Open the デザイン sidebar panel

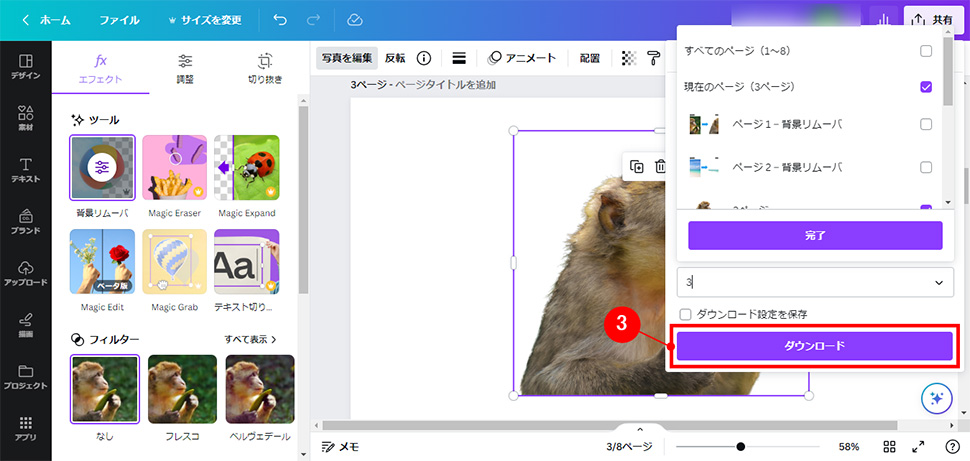click(25, 67)
